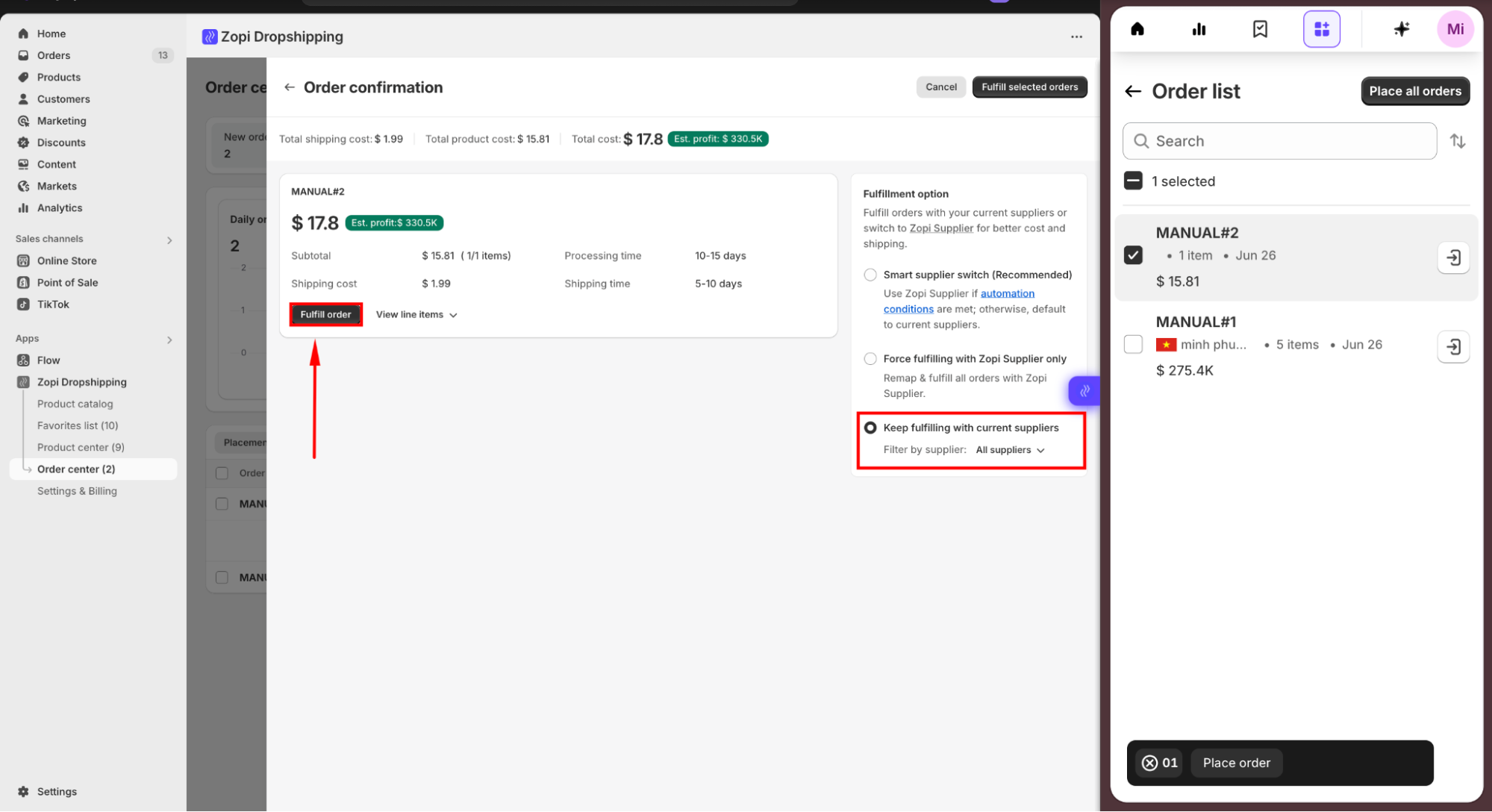Click the Online Store icon
1492x812 pixels.
(23, 260)
